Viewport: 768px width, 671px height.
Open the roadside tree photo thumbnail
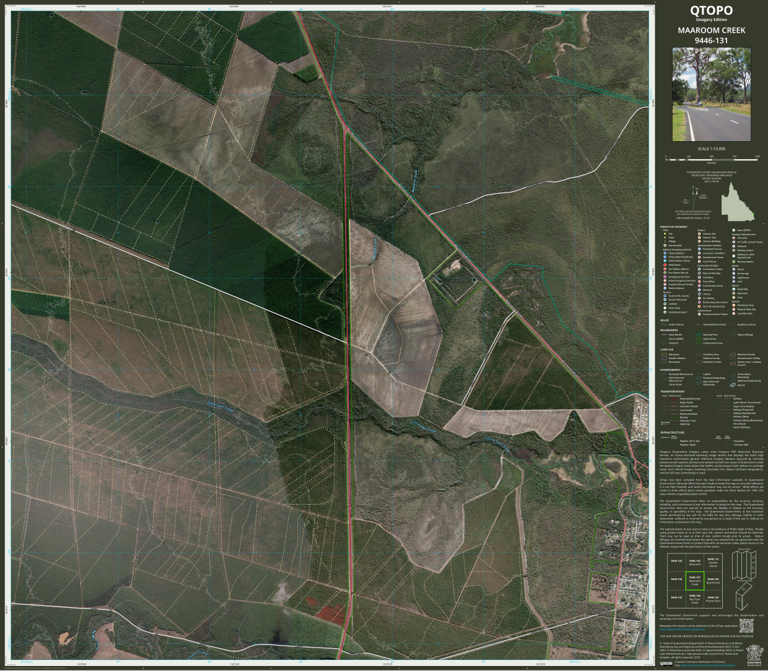[711, 94]
